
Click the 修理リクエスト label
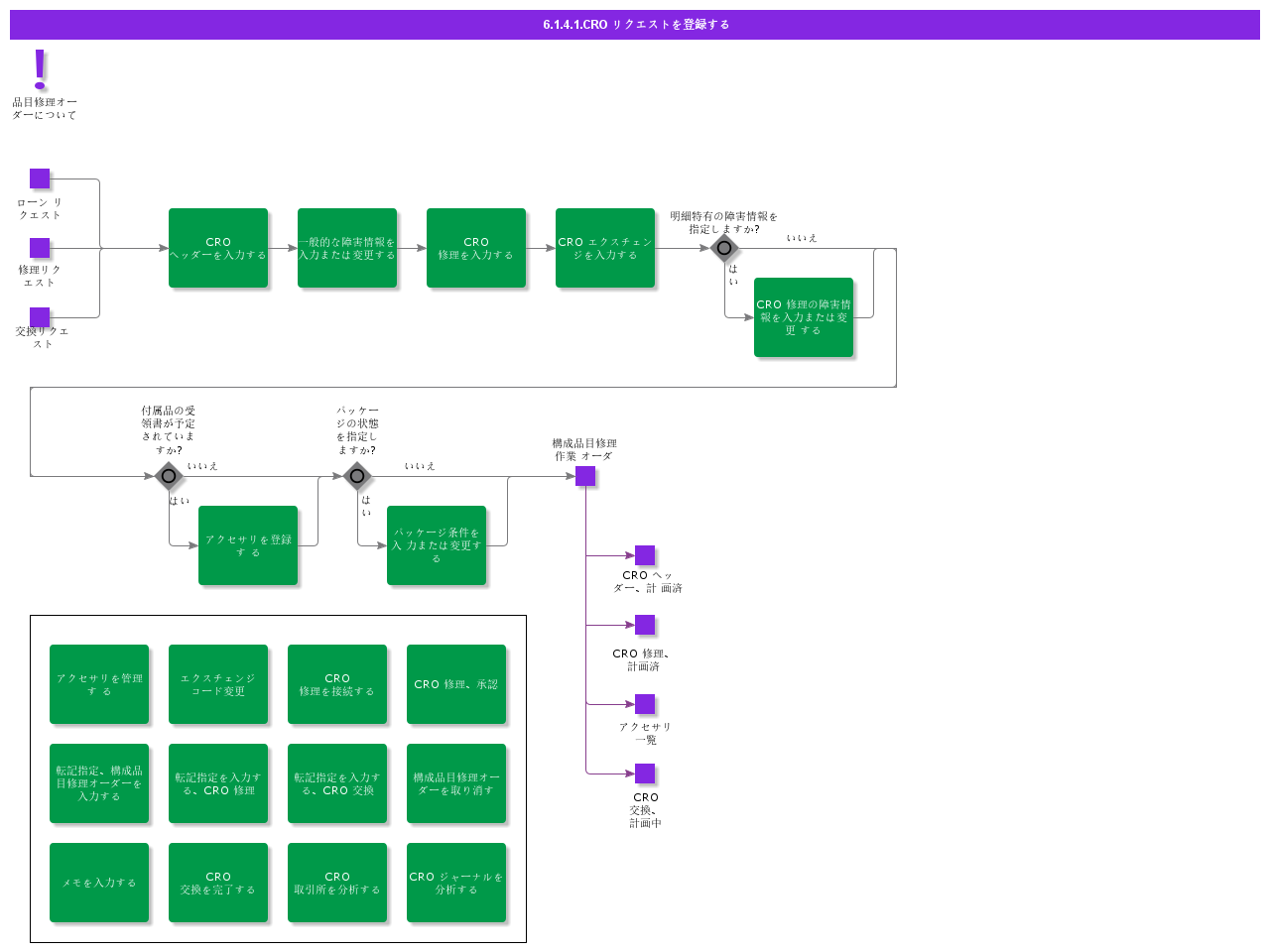click(x=40, y=276)
